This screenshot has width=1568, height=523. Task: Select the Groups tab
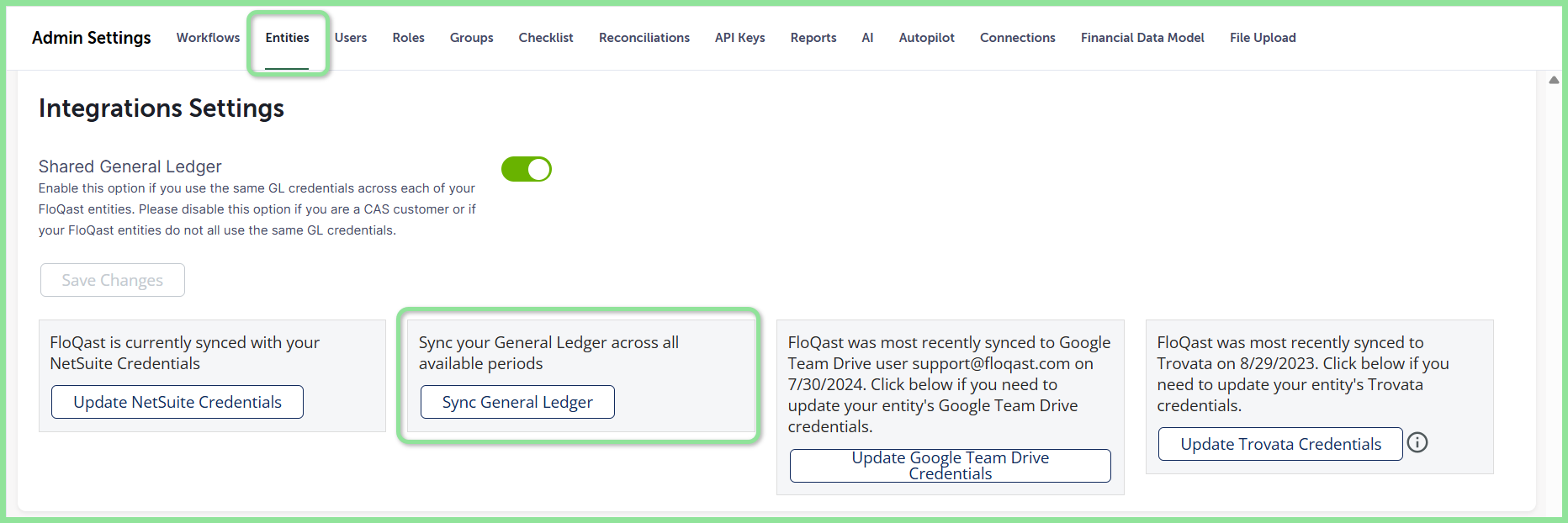471,38
